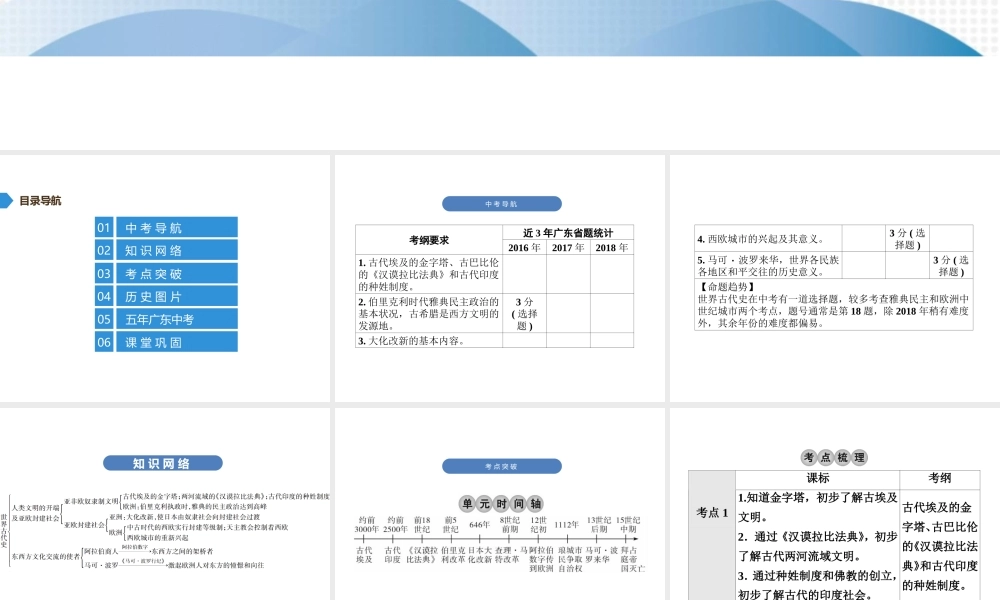Click the 【命题趋势】 paragraph
This screenshot has height=600, width=1000.
(x=834, y=305)
